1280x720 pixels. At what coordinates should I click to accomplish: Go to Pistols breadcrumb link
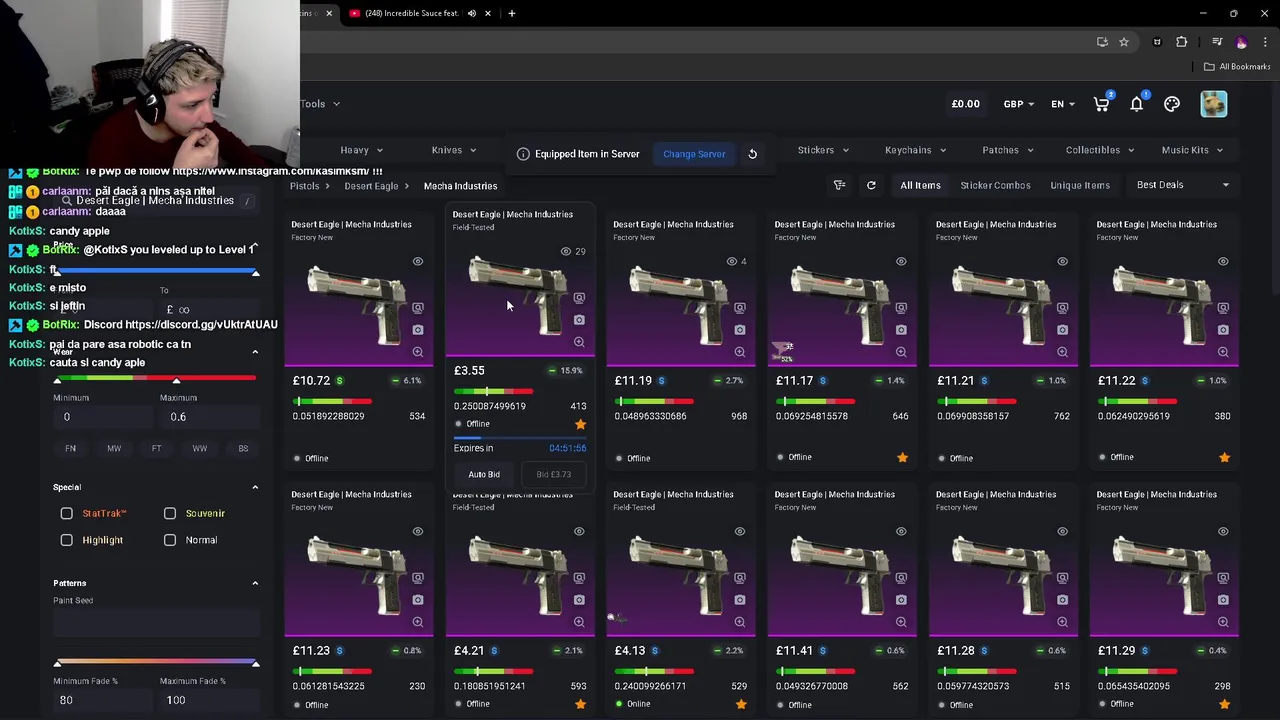304,186
